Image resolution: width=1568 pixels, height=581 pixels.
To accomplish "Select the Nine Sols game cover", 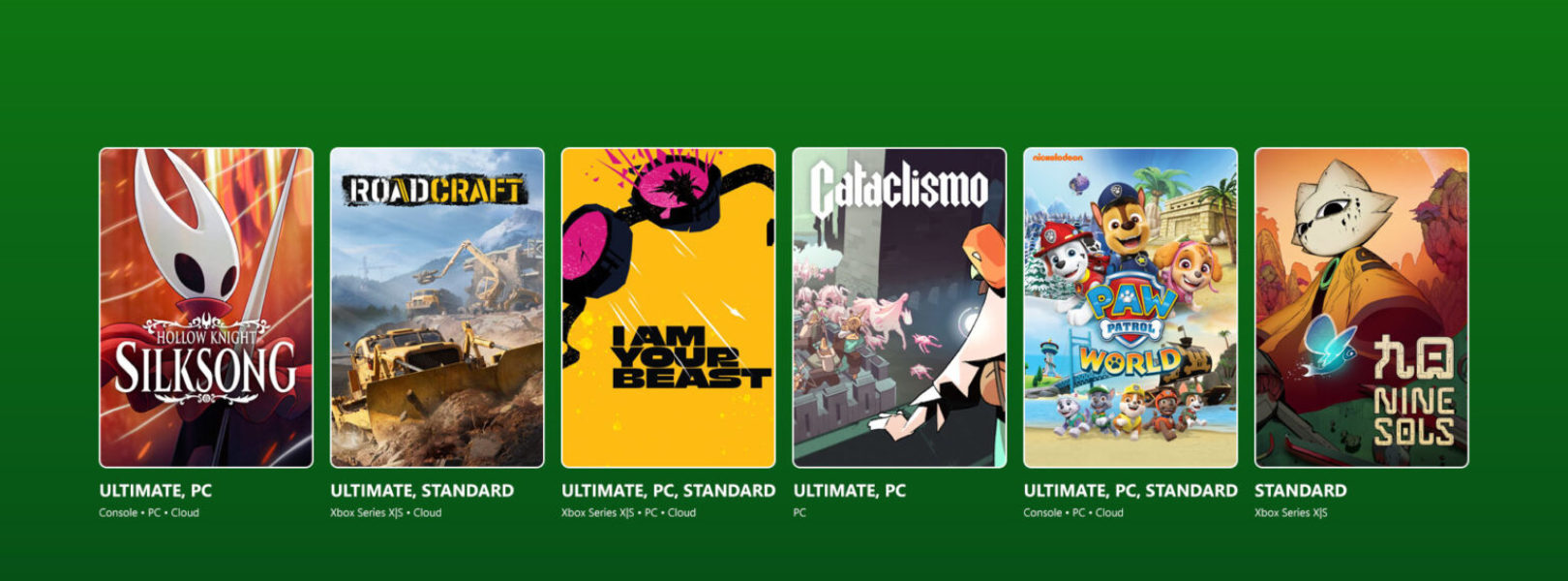I will (1362, 308).
